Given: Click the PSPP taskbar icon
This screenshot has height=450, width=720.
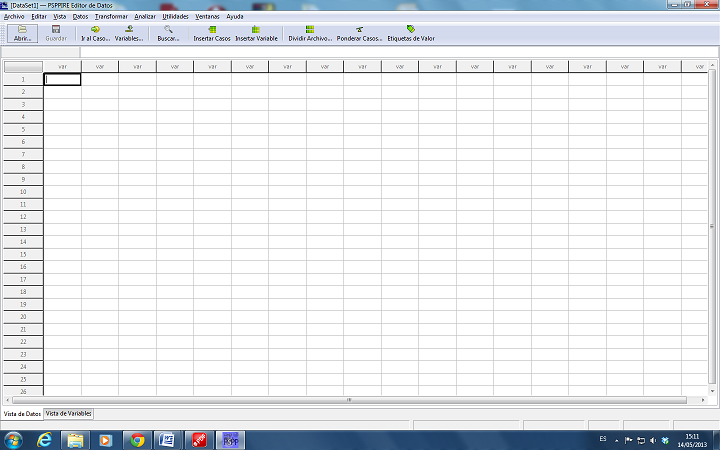Looking at the screenshot, I should [x=231, y=440].
